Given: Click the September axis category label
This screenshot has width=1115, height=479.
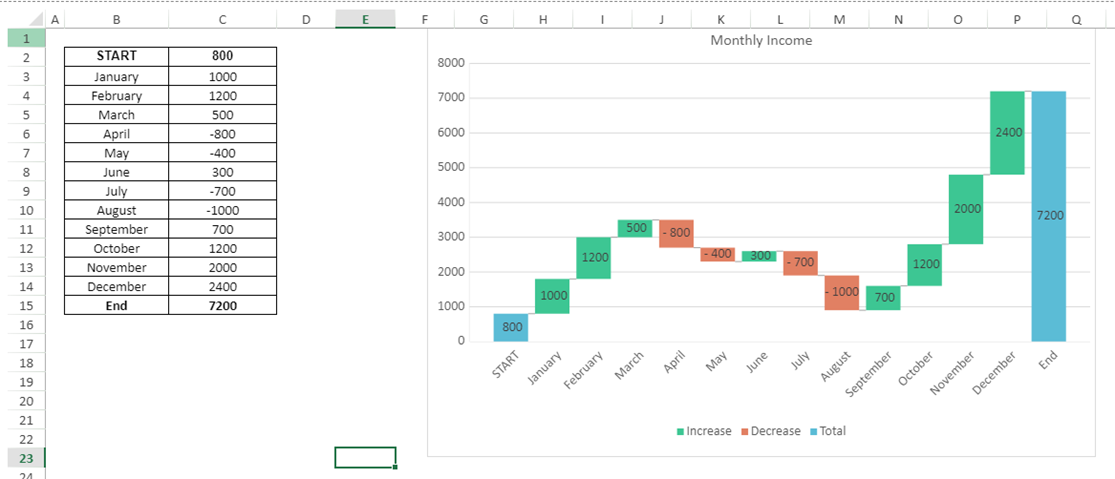Looking at the screenshot, I should pyautogui.click(x=871, y=370).
